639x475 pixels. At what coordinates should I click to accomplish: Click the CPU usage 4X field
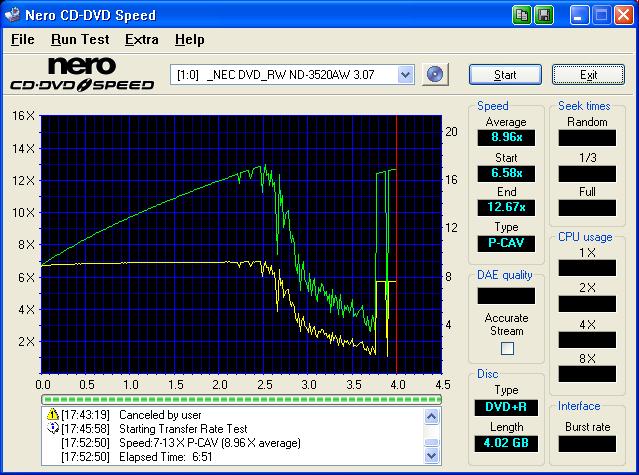pyautogui.click(x=587, y=340)
